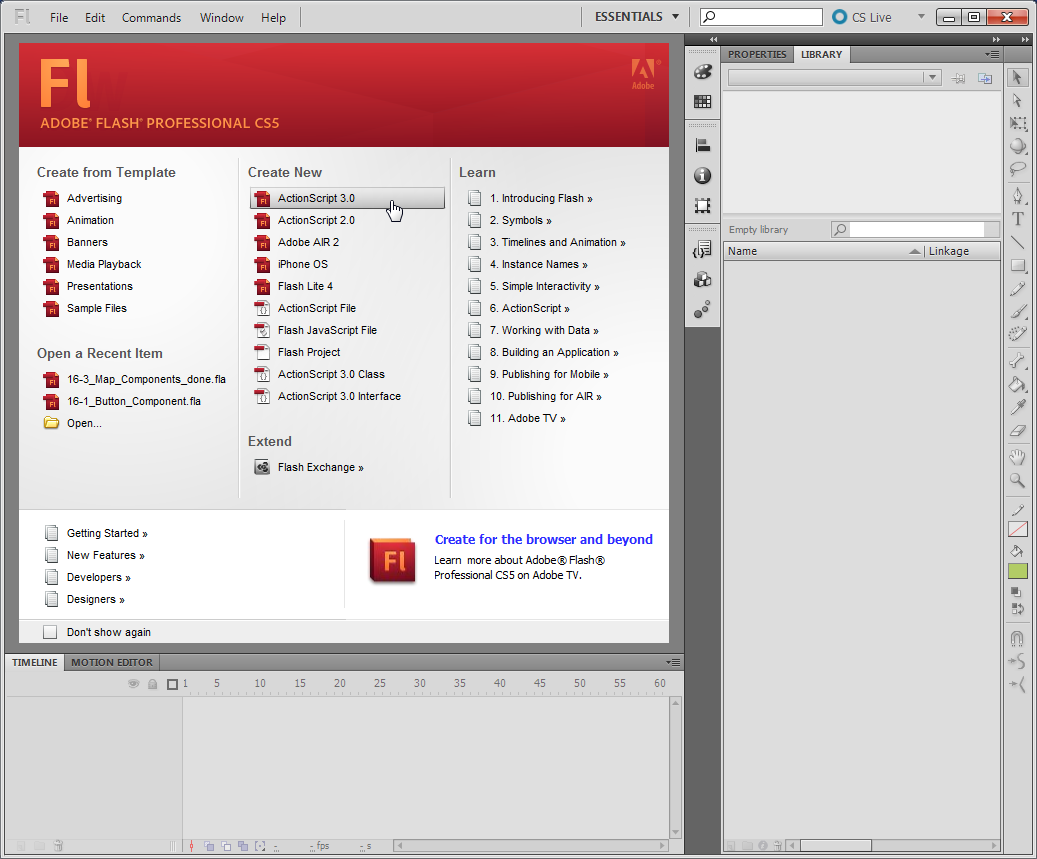Screen dimensions: 1037x859
Task: Open Modify Onion Markers menu
Action: [260, 846]
